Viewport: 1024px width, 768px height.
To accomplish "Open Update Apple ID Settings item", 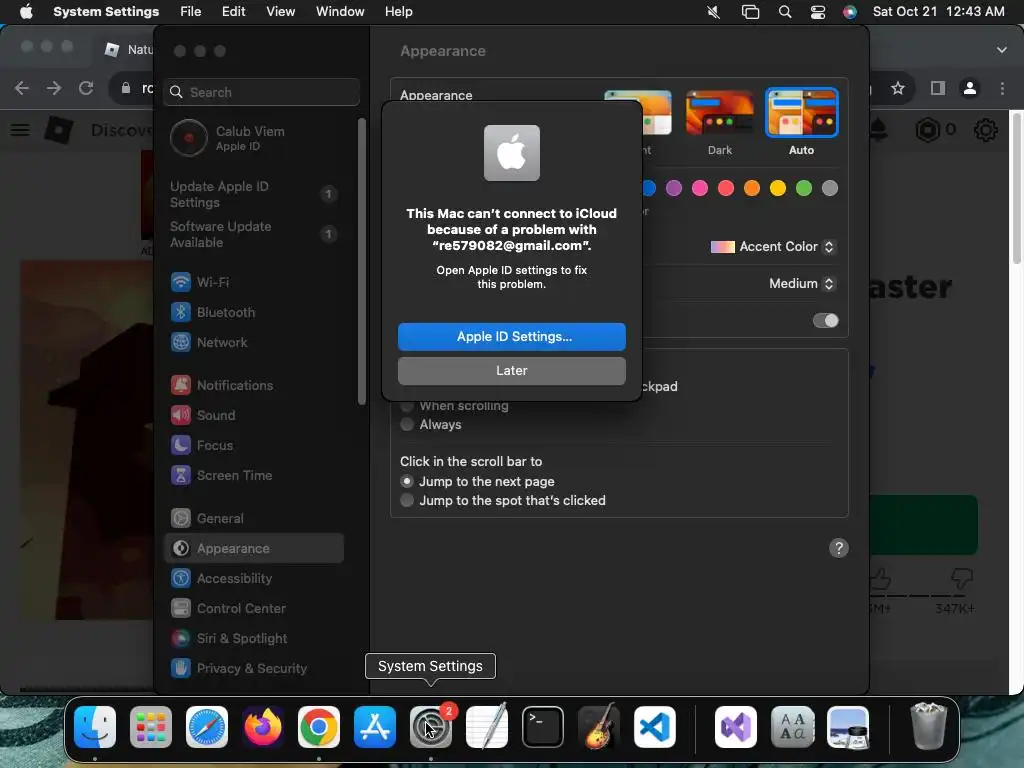I will coord(254,194).
